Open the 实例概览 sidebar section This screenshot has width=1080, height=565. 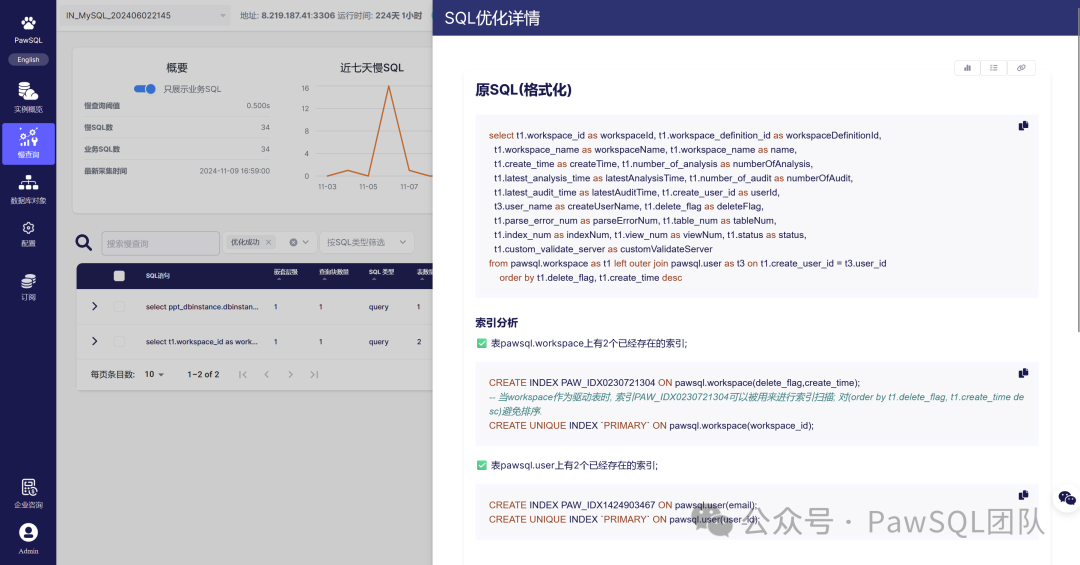28,97
